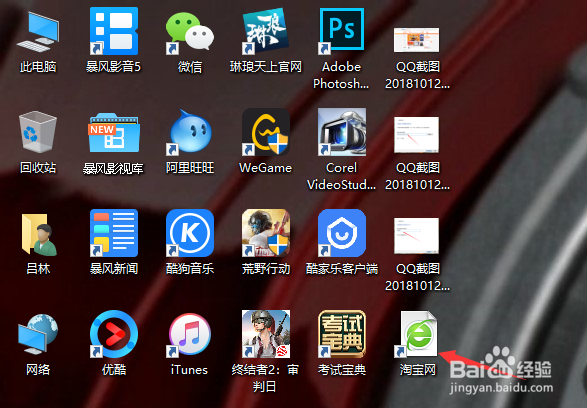Click the 阿里旺旺 blue droplet icon

click(x=190, y=132)
